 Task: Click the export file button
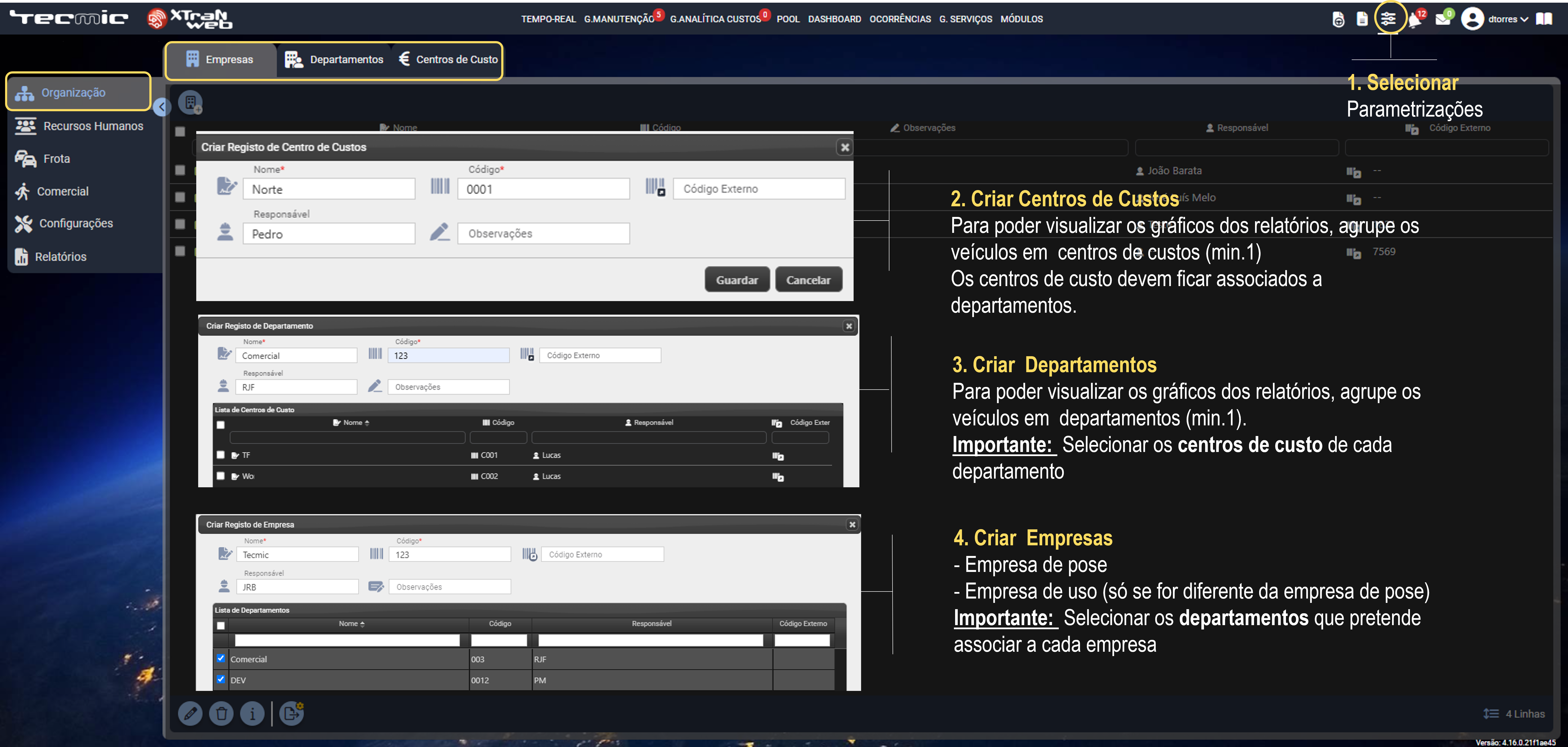(291, 713)
